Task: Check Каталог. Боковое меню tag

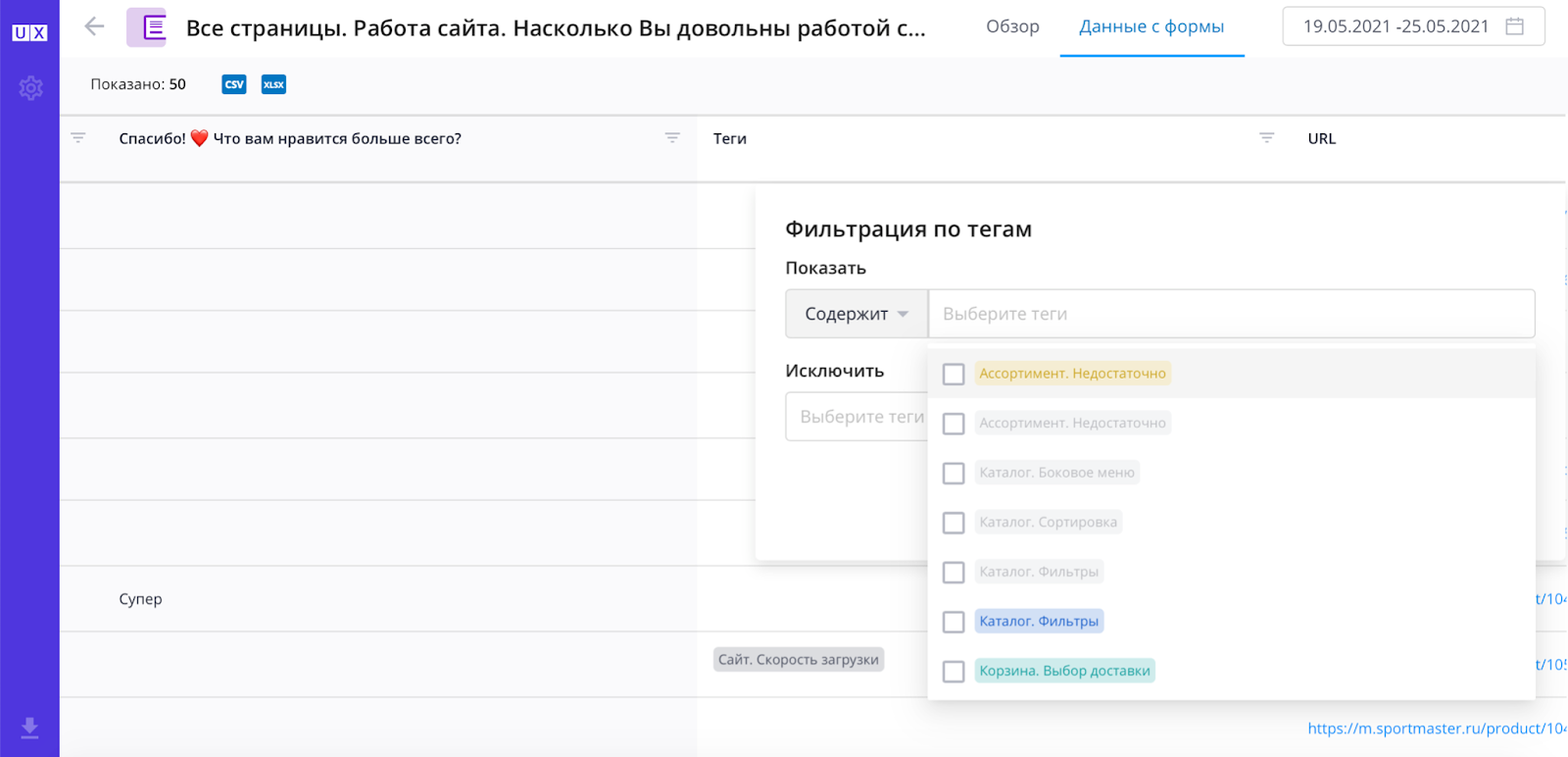Action: click(x=954, y=474)
